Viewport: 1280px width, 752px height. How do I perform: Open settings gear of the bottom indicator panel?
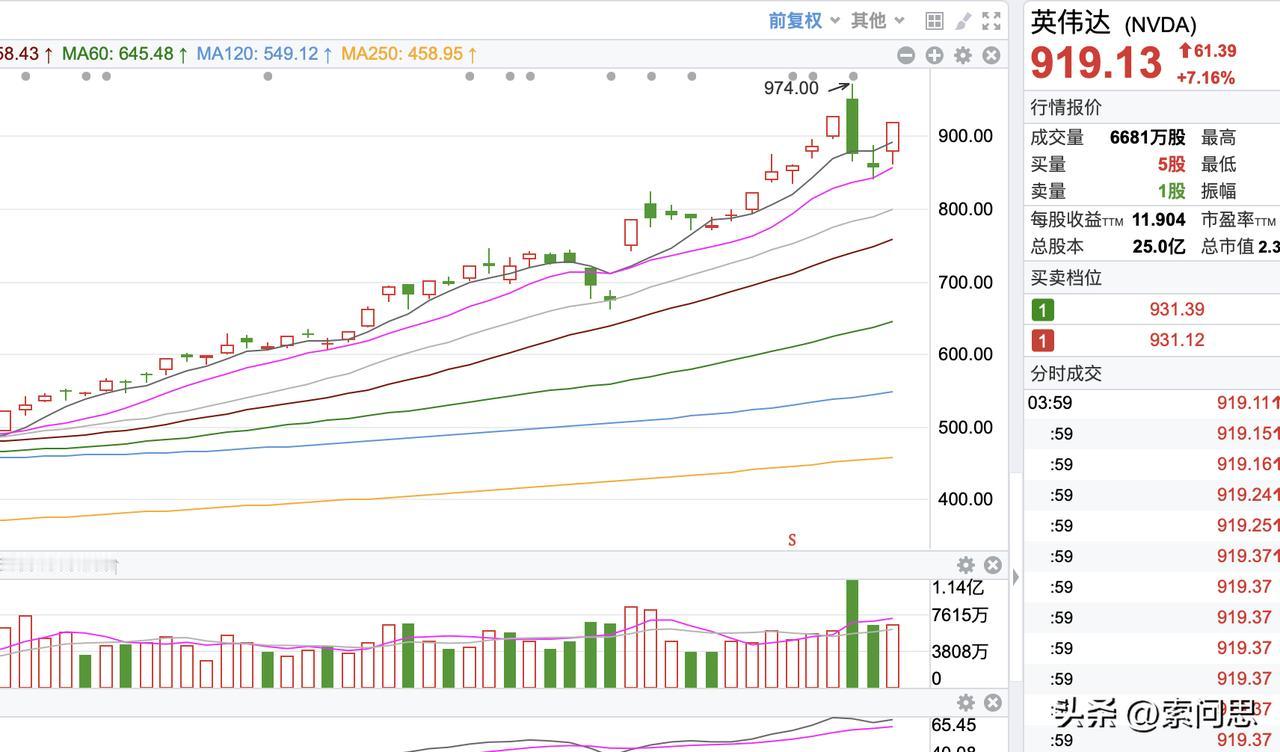click(966, 703)
